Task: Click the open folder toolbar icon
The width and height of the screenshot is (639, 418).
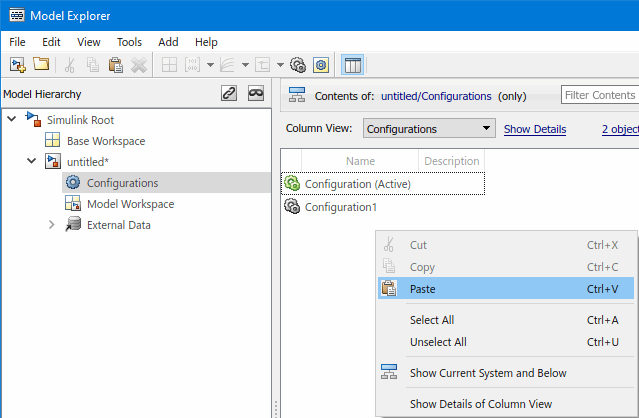Action: click(x=41, y=64)
